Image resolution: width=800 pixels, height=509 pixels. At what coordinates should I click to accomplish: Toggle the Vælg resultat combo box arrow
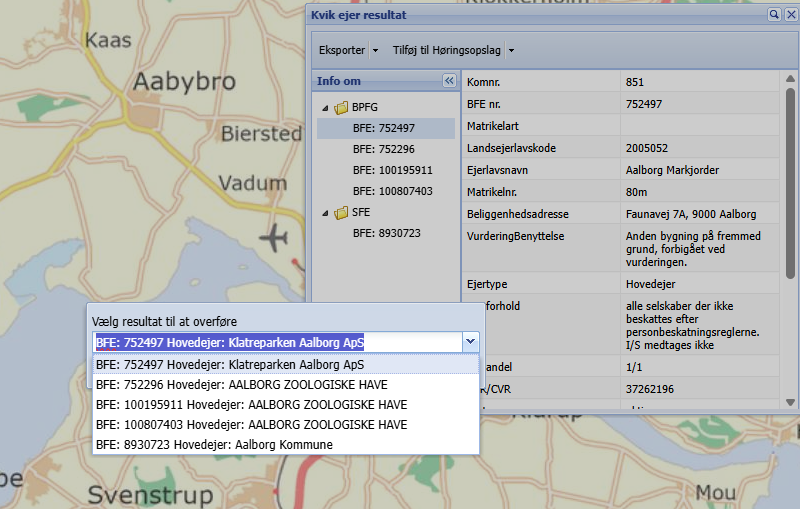click(471, 342)
